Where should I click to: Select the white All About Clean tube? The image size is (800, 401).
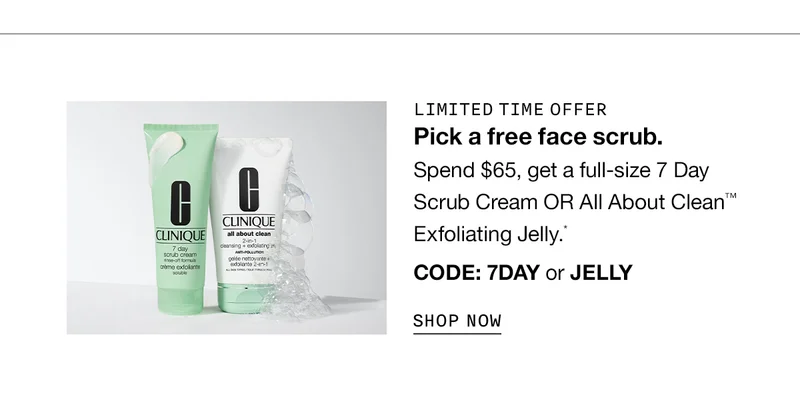coord(247,224)
